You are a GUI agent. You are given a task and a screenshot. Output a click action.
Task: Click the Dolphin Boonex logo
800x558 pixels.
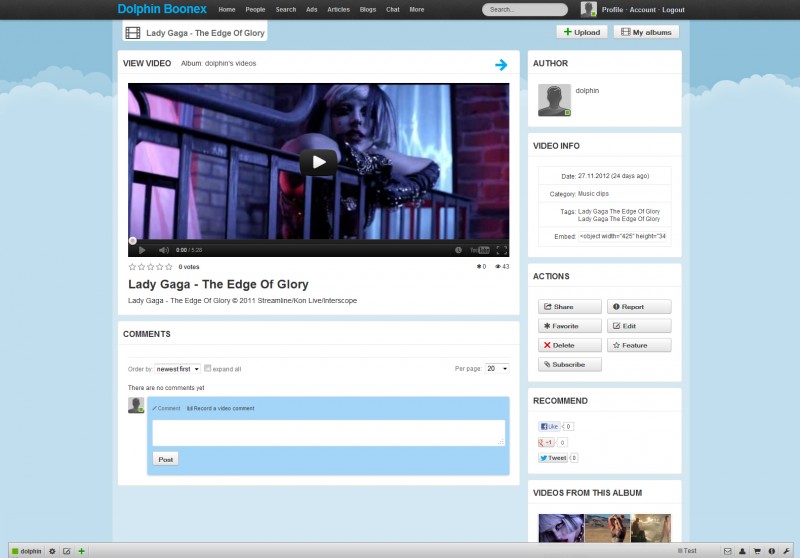coord(162,9)
